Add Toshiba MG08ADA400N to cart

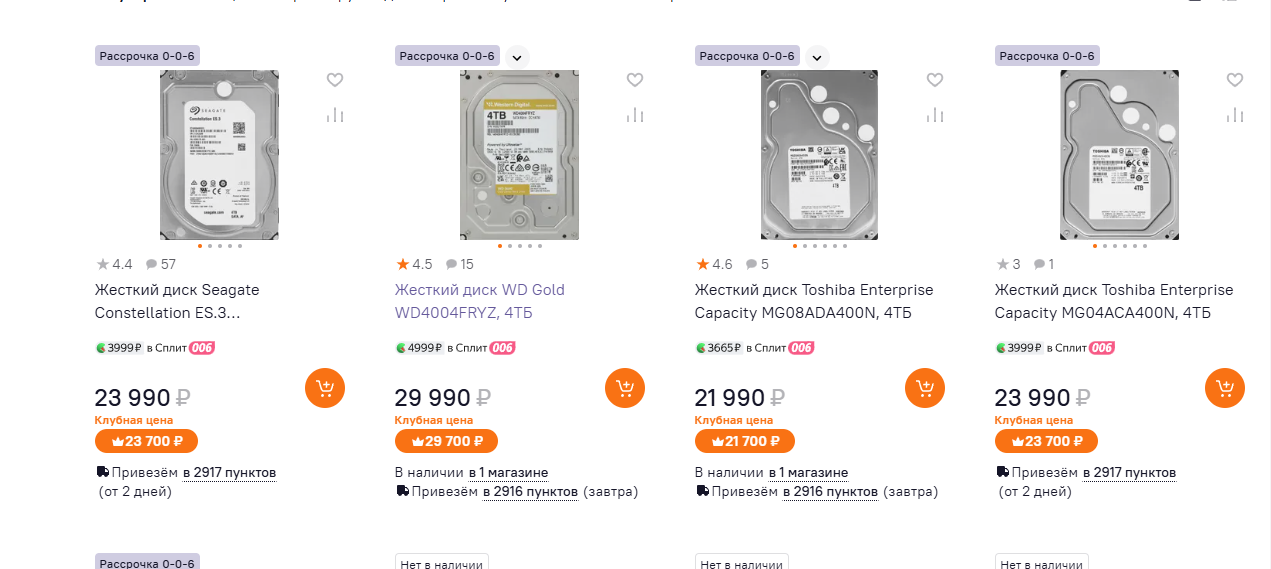click(x=924, y=388)
